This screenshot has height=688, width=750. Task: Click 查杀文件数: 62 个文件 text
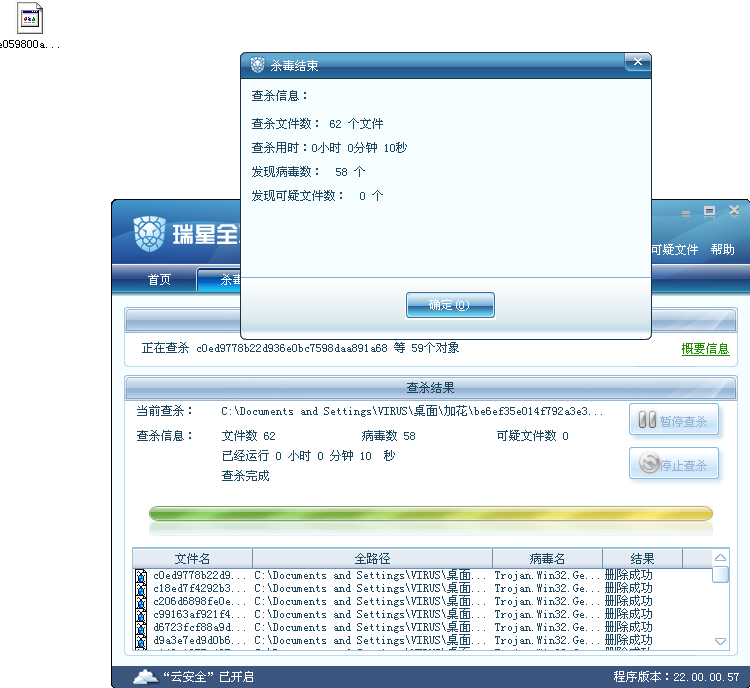click(317, 124)
